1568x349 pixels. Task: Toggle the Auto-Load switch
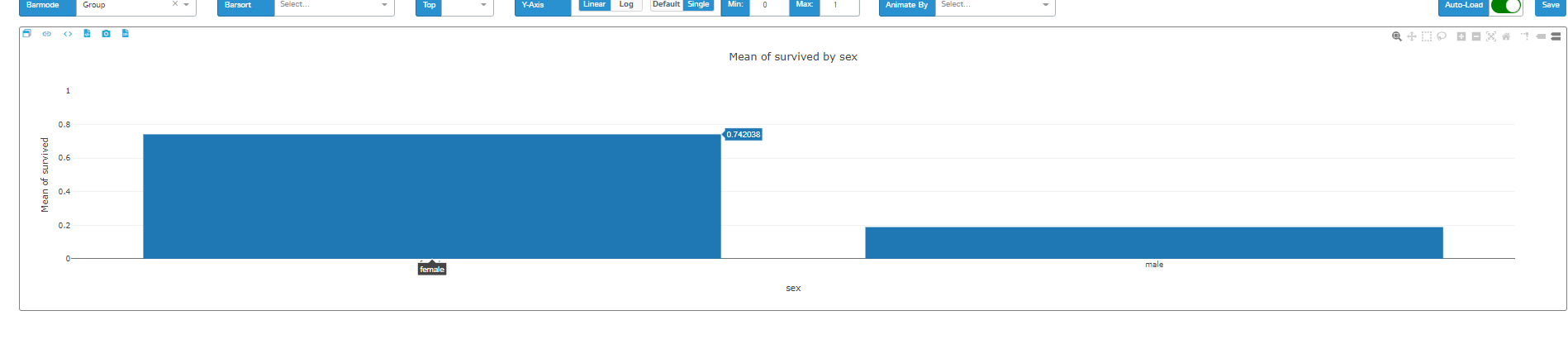[1506, 6]
